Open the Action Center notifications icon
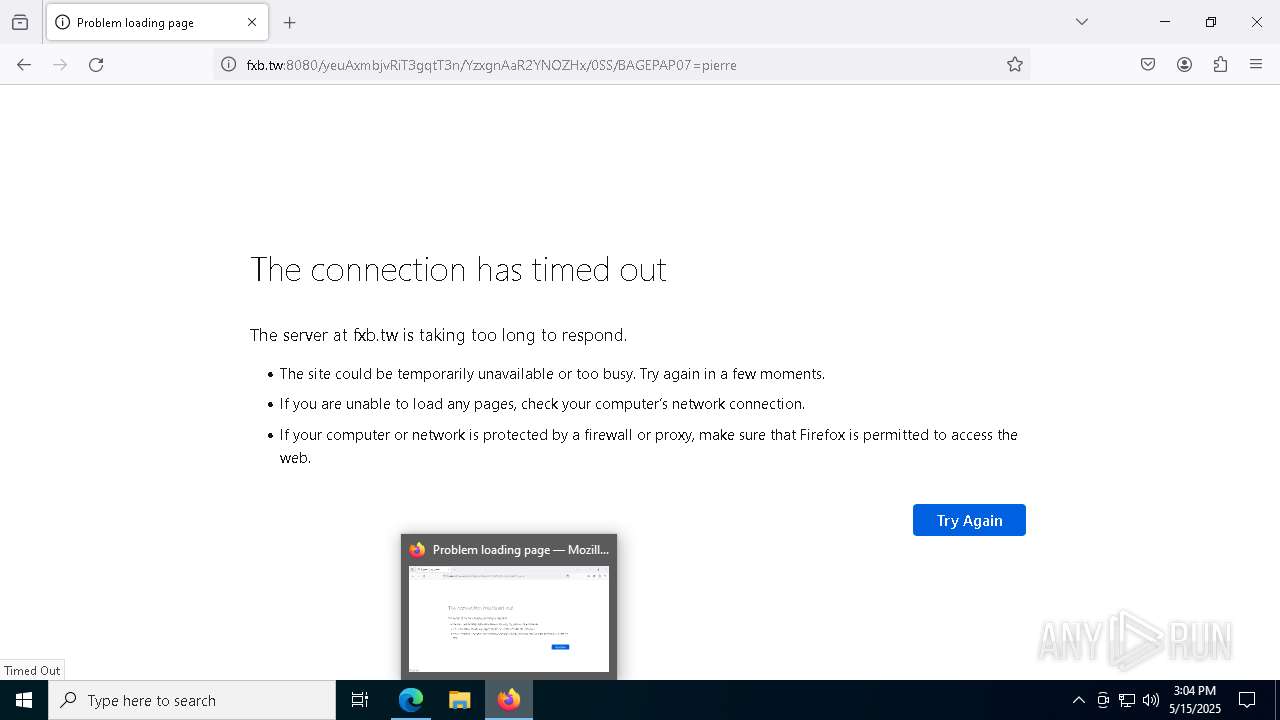 click(1247, 700)
